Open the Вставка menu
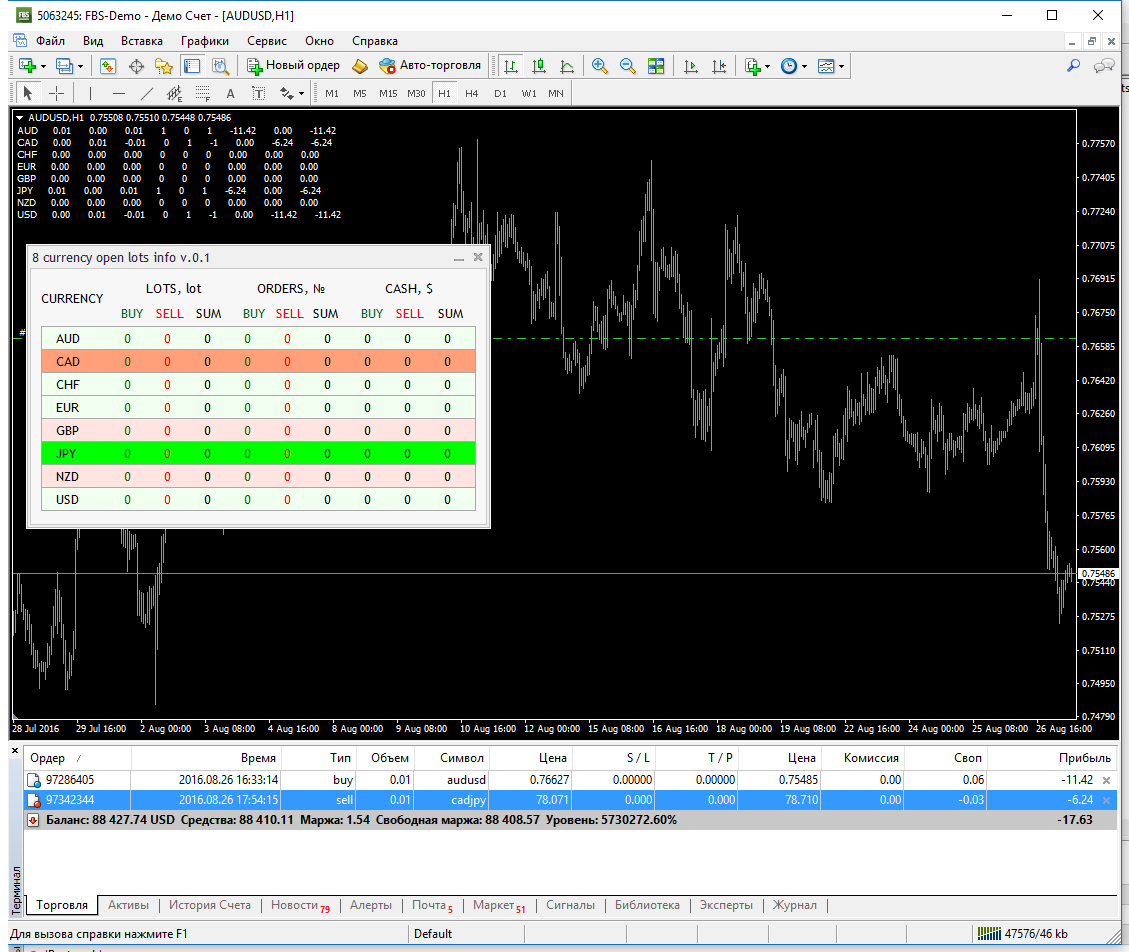 pos(142,41)
